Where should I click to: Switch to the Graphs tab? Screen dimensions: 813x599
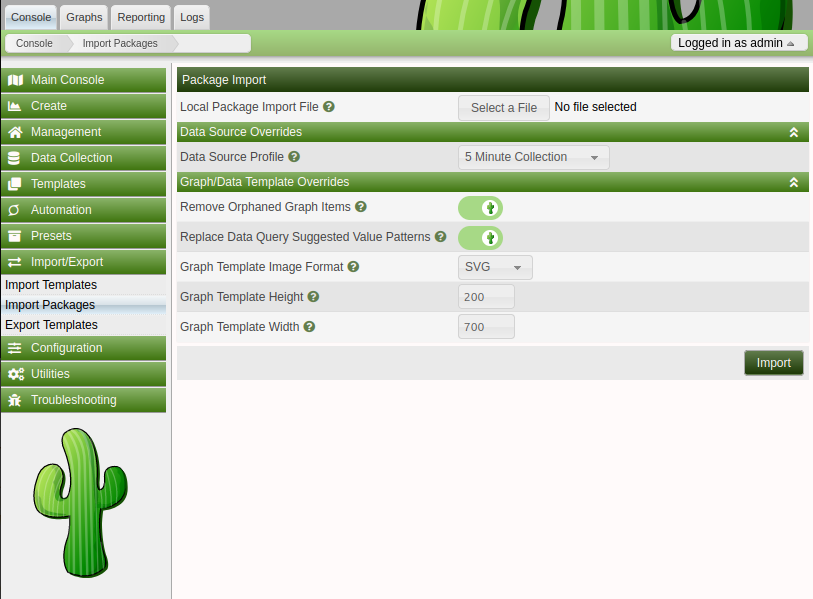click(x=84, y=17)
